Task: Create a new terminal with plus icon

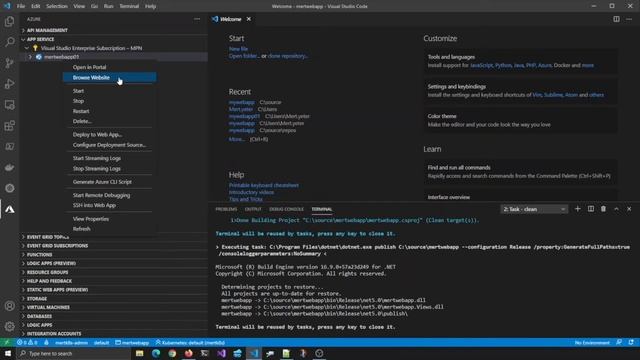Action: (578, 209)
